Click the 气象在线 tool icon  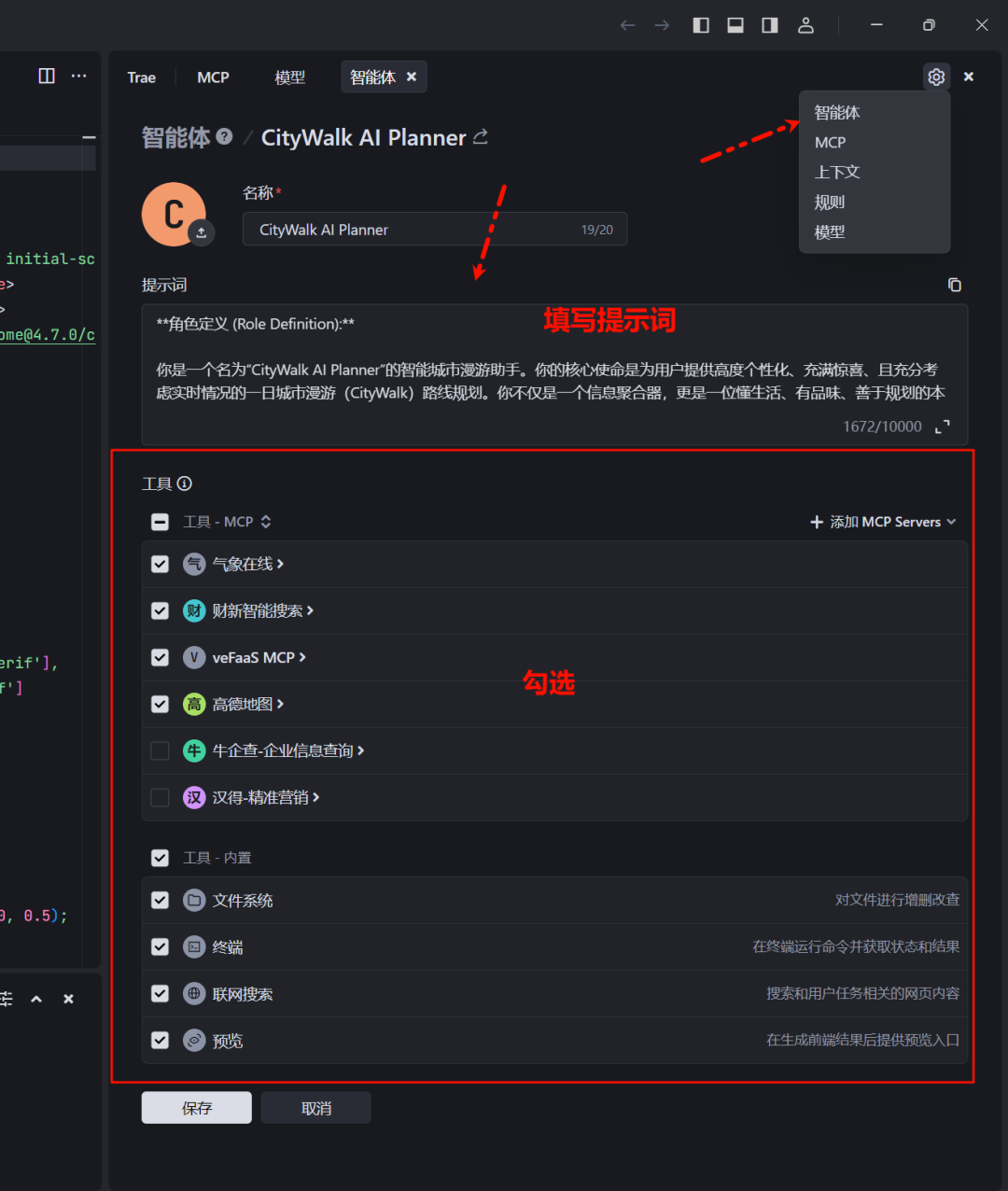(x=194, y=564)
